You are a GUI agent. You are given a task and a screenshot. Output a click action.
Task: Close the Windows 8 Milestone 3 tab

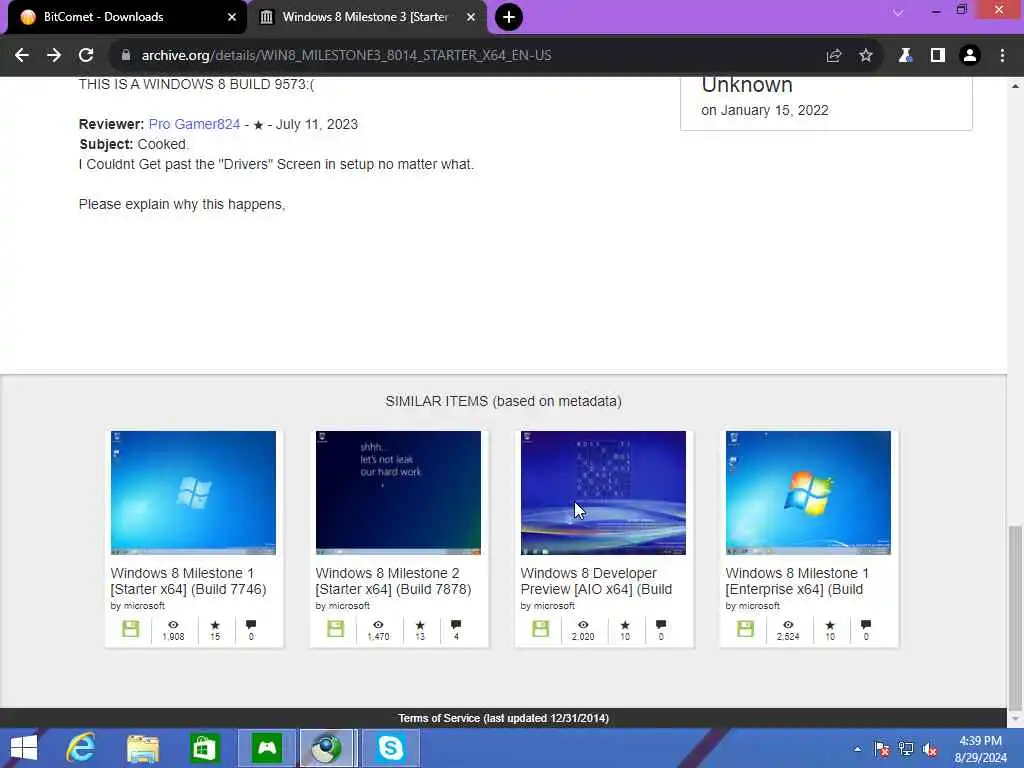click(x=471, y=18)
